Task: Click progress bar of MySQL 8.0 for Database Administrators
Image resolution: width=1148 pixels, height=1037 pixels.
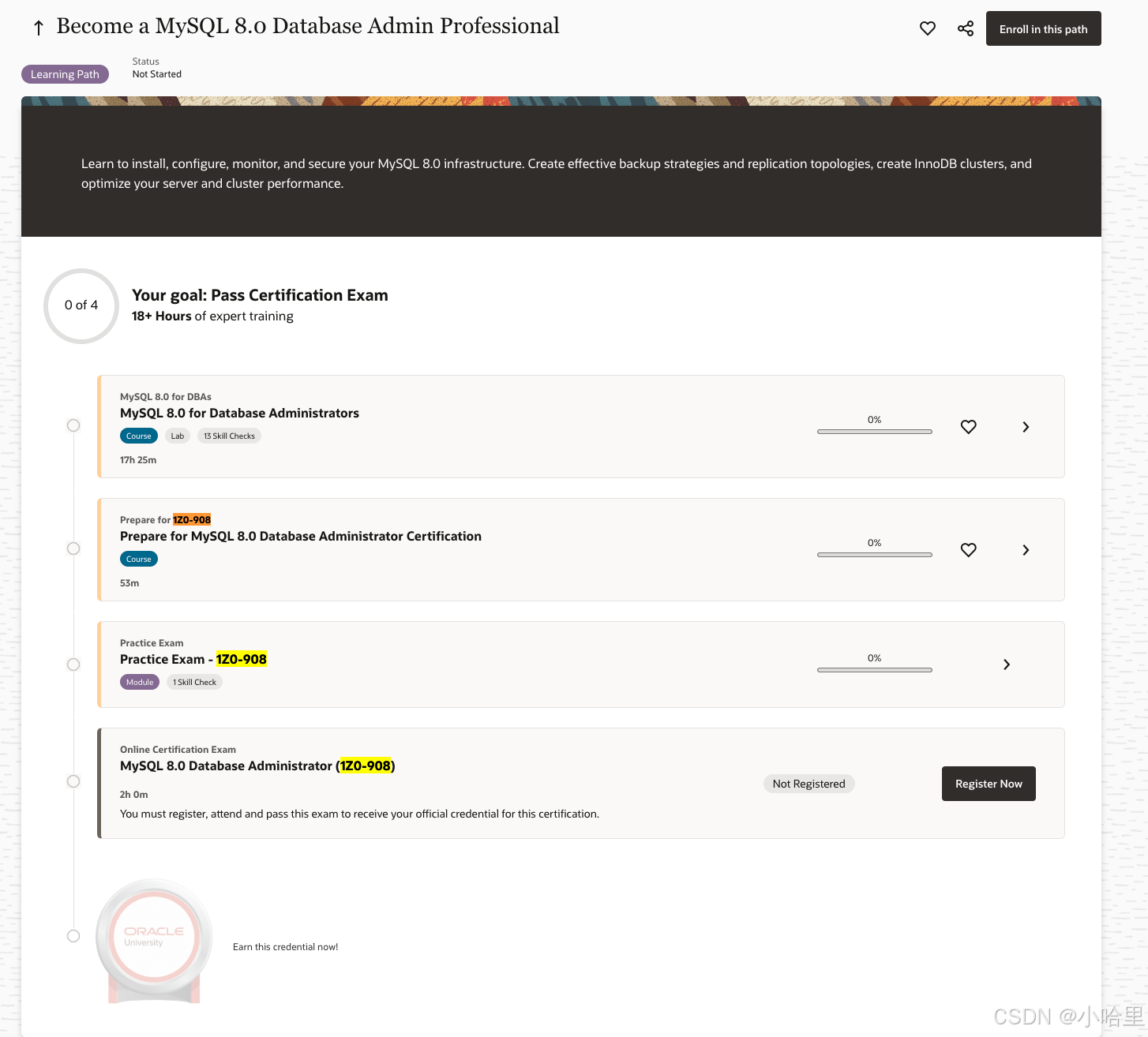Action: [x=875, y=432]
